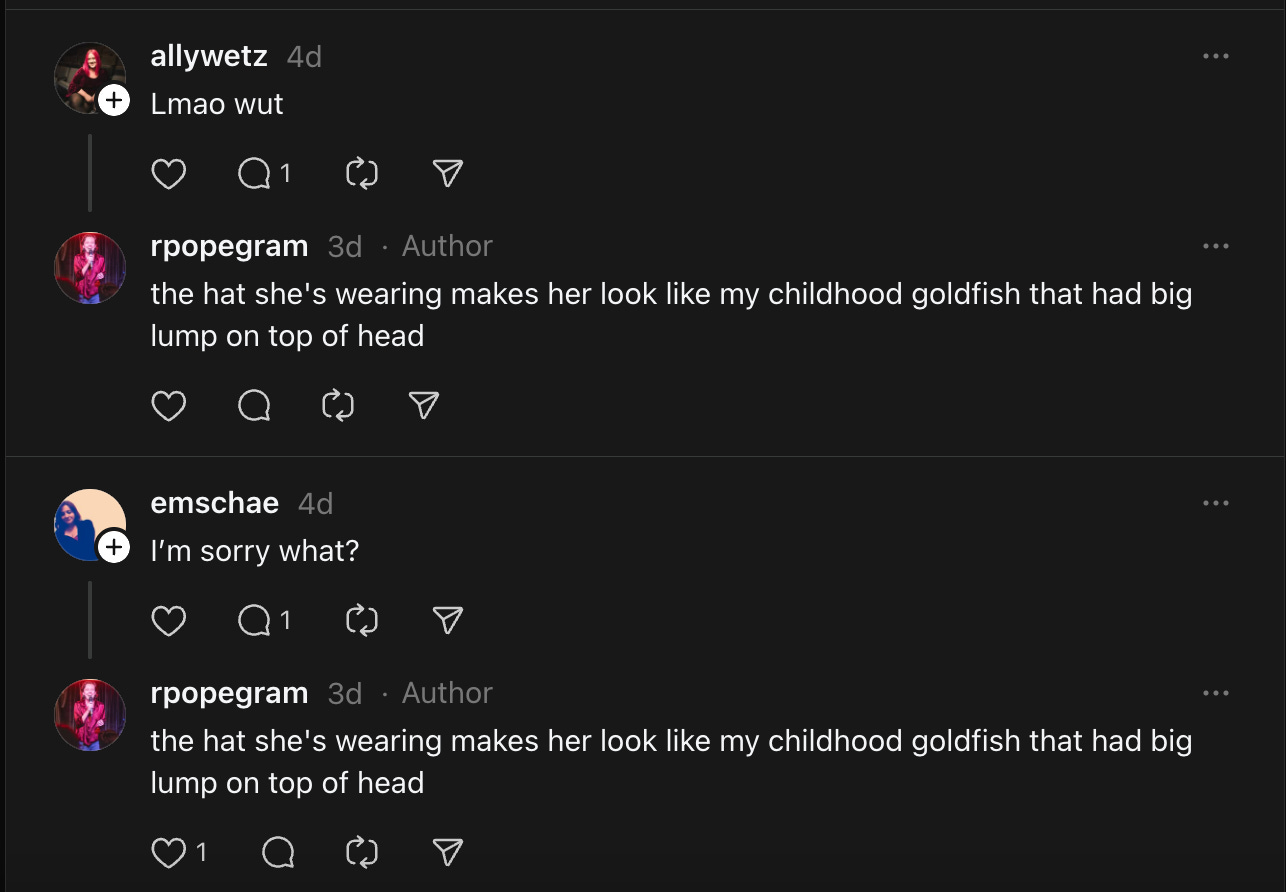Screen dimensions: 1286x892
Task: Reply to rpopegram's first goldfish comment
Action: (255, 405)
